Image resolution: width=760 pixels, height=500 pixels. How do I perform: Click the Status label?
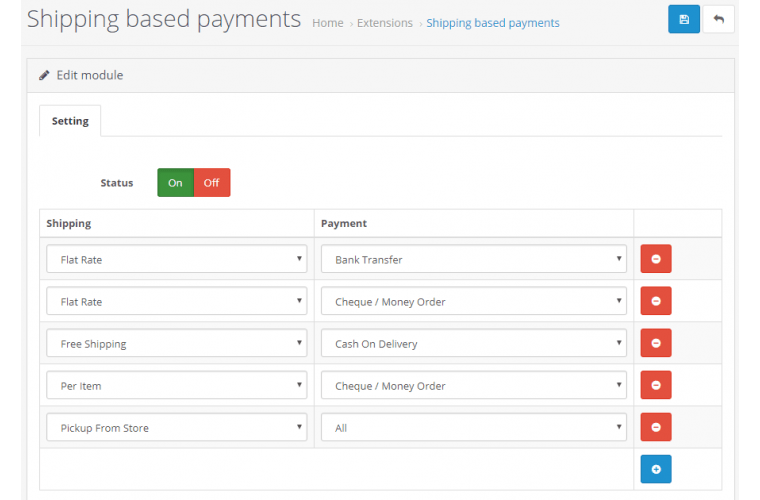(x=117, y=183)
